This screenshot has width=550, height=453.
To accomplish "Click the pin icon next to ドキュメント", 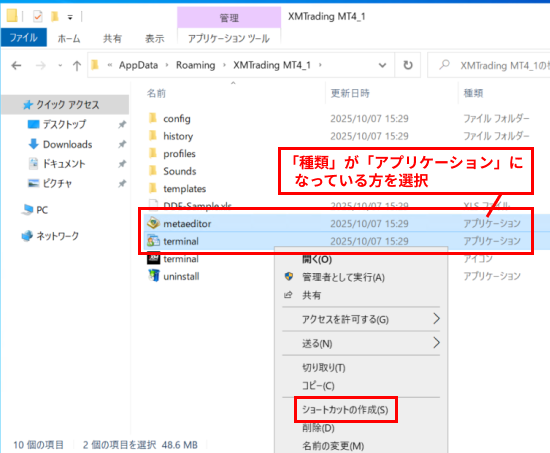I will (122, 164).
